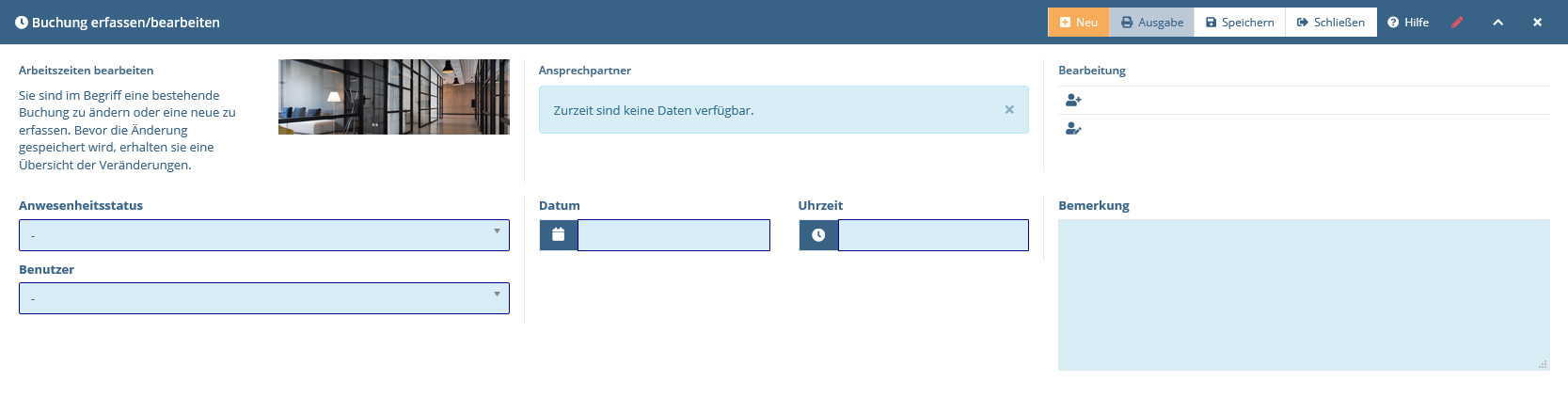Click the clock icon in the title

click(22, 23)
